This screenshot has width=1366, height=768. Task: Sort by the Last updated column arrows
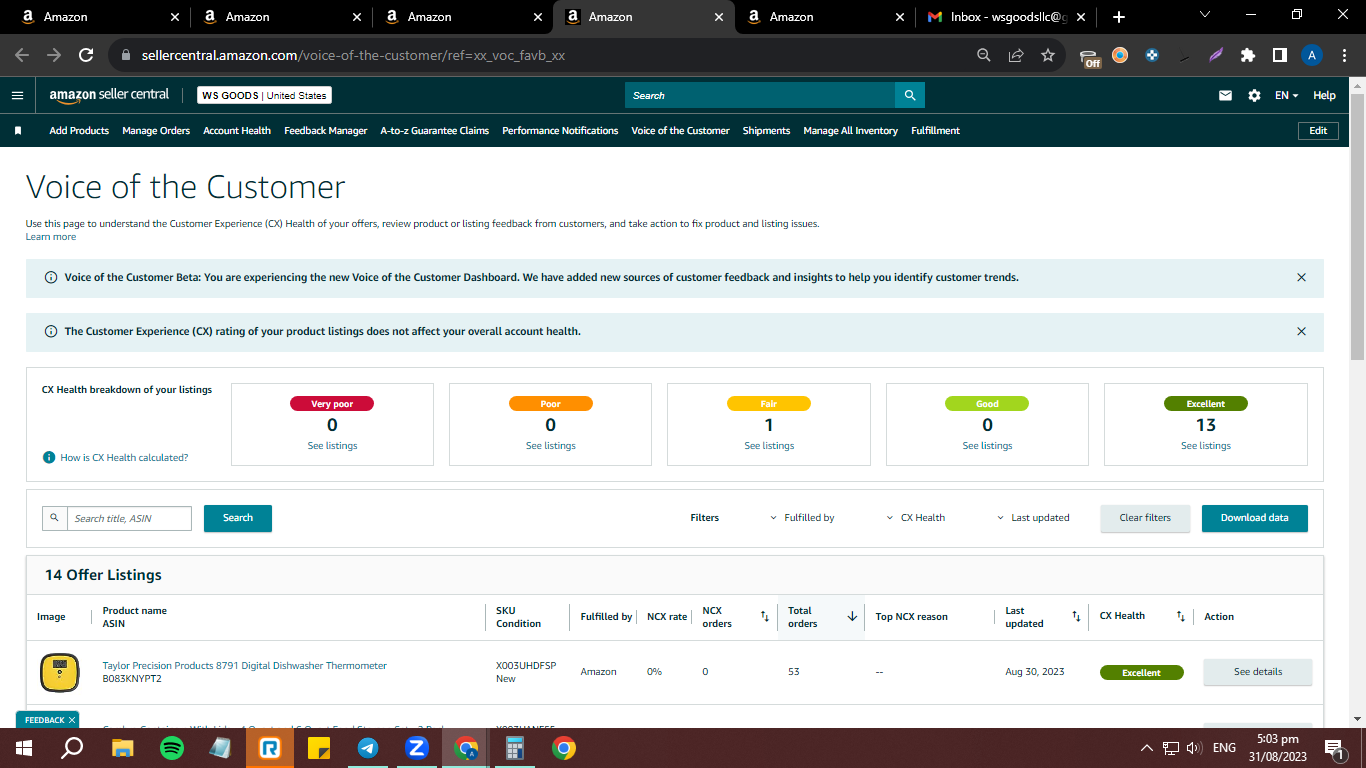click(1076, 617)
